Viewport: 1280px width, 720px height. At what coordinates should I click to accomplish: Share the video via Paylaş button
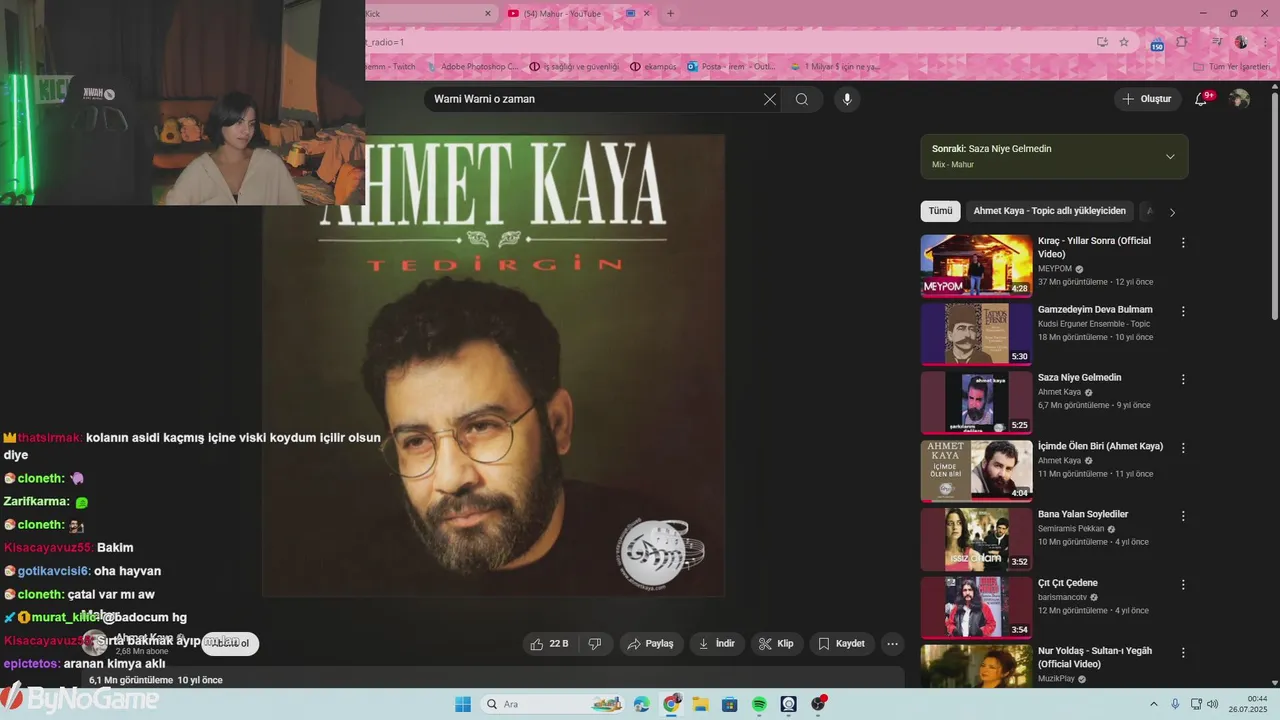(x=650, y=644)
